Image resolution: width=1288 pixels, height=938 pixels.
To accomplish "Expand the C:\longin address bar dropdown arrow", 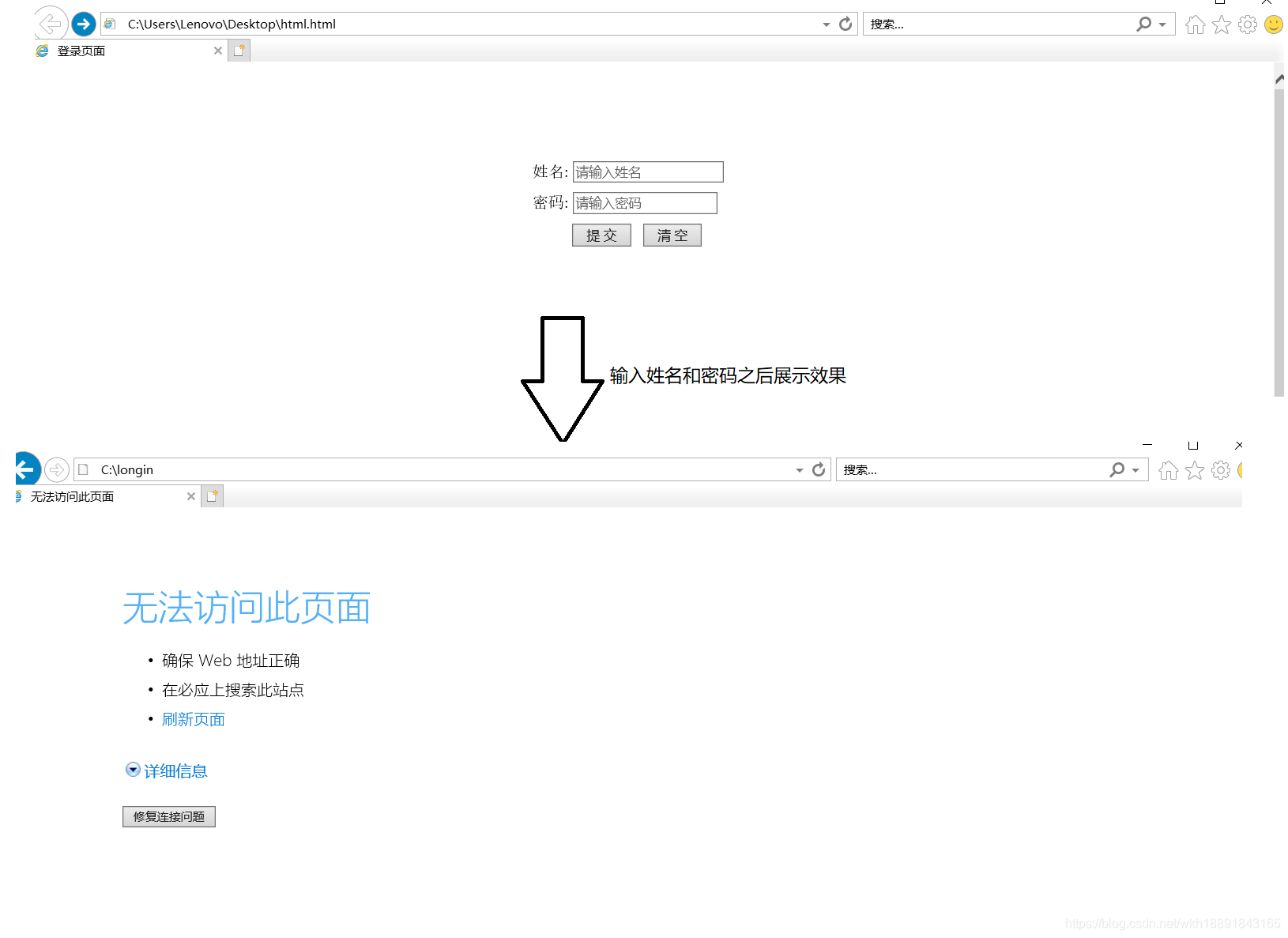I will [800, 470].
